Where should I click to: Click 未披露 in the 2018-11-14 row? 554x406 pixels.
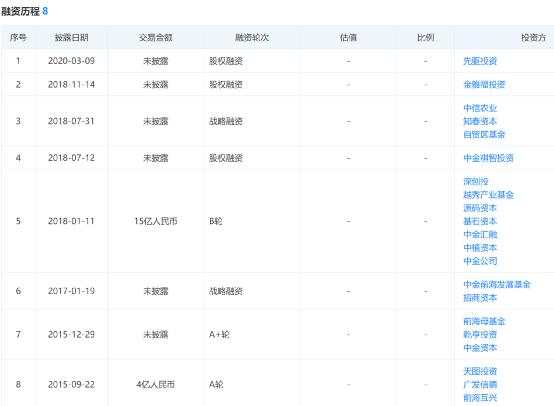155,84
